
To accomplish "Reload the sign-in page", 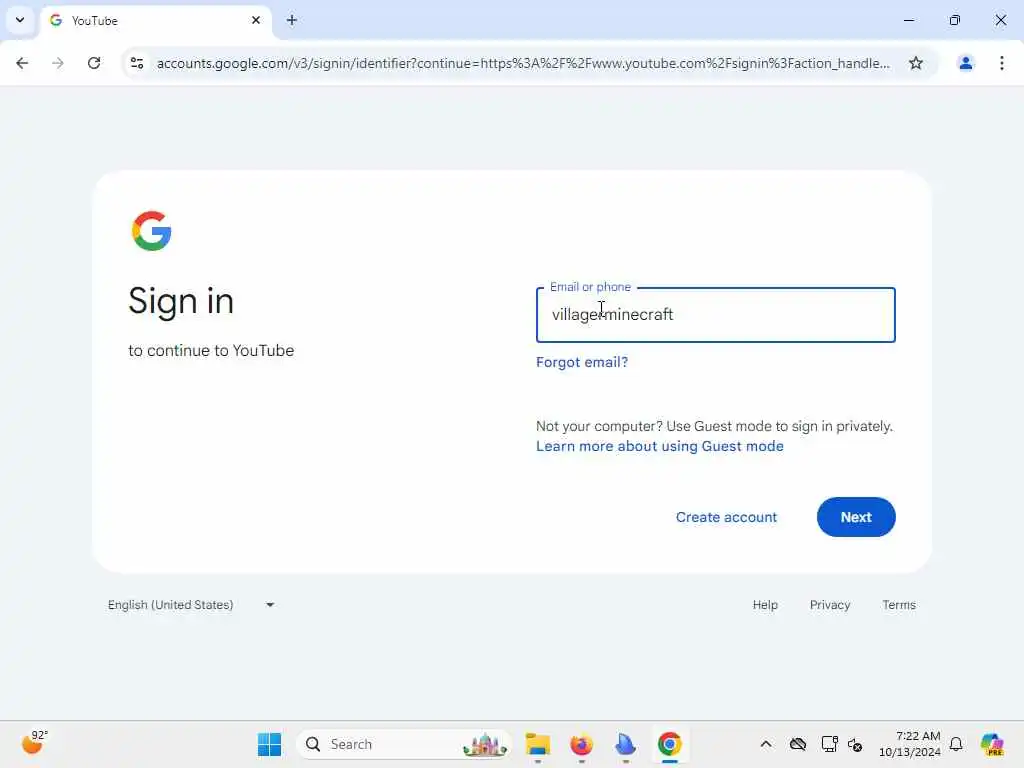I will click(94, 63).
